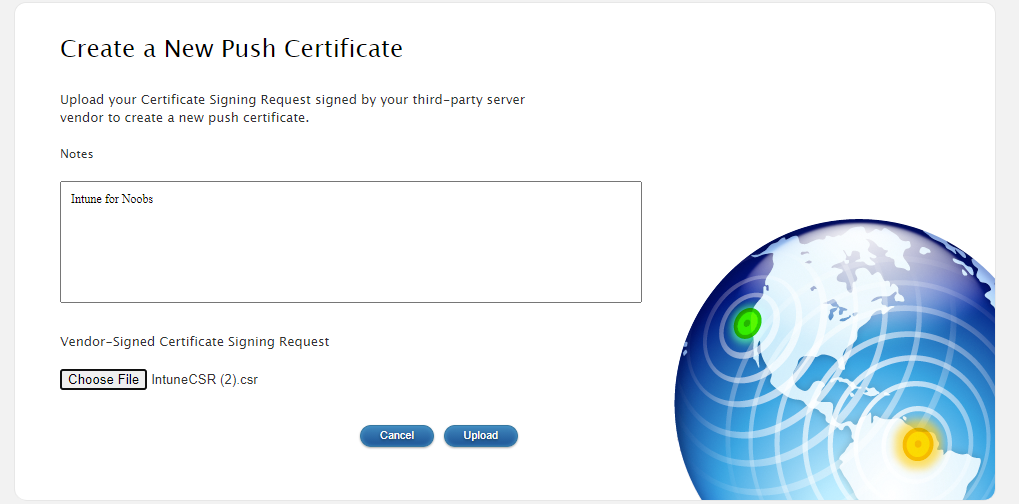Click the Choose File button

pos(103,379)
